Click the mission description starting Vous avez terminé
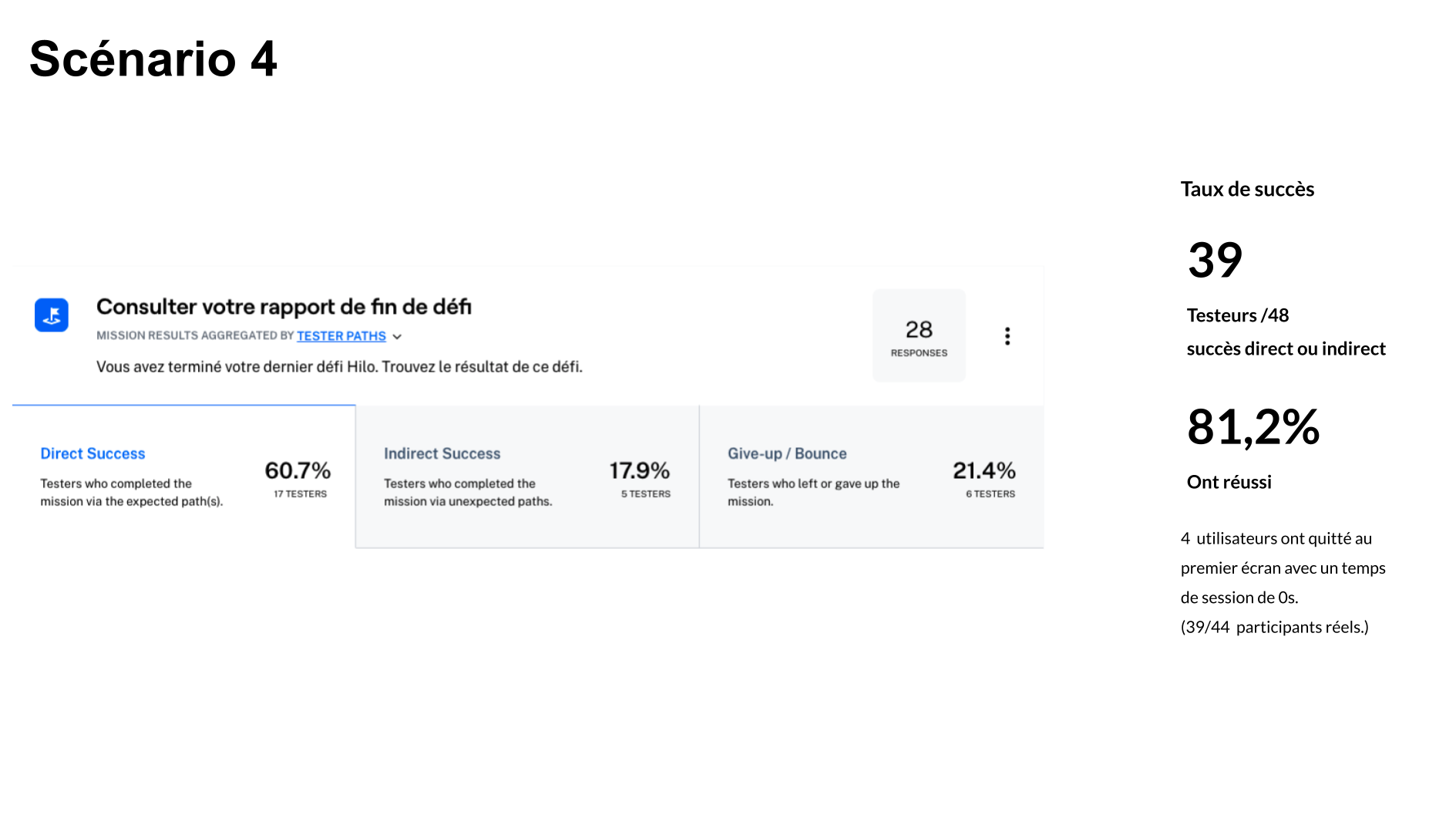 (x=339, y=367)
